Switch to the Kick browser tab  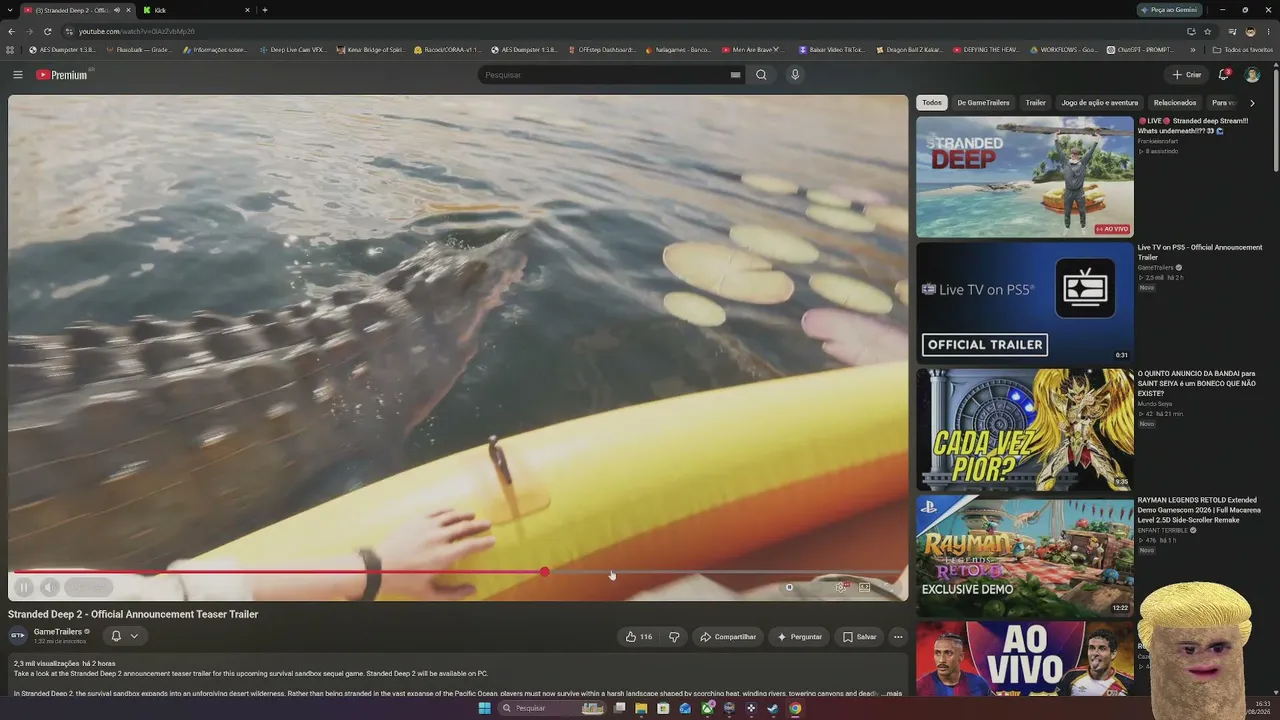click(196, 10)
